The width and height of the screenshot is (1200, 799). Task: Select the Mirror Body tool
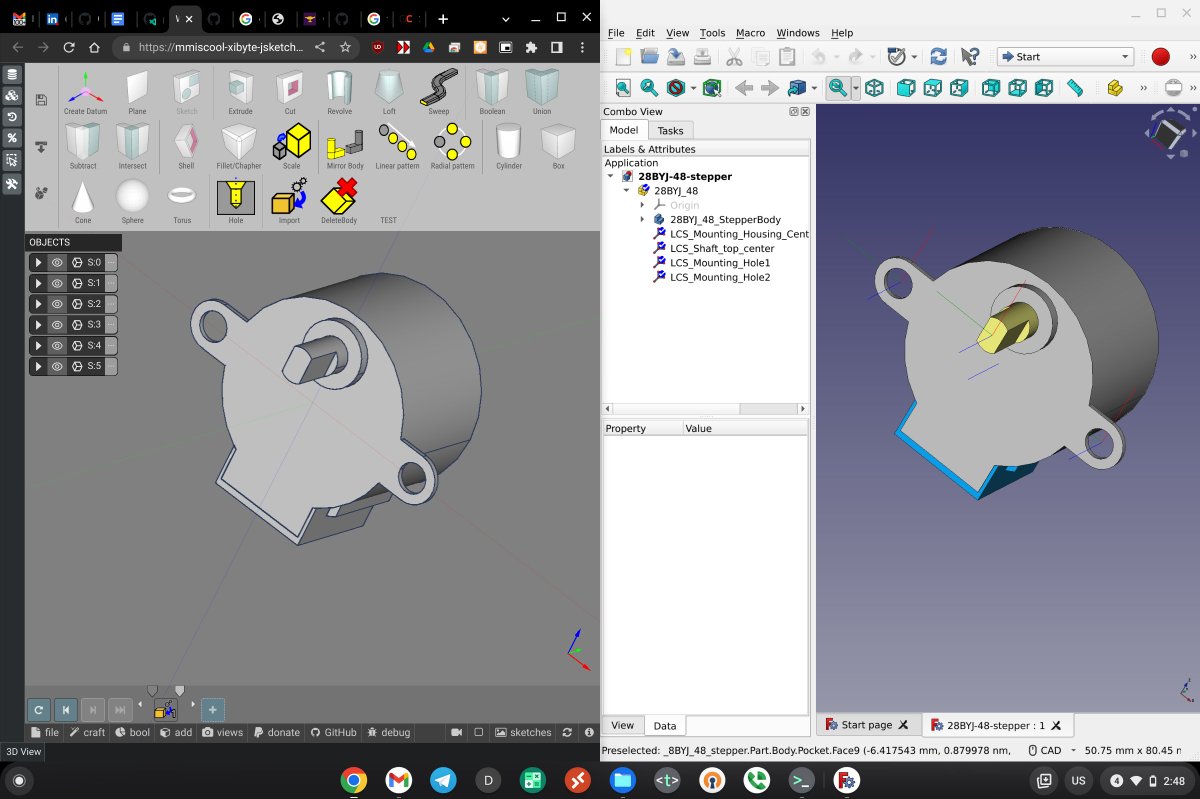point(345,146)
